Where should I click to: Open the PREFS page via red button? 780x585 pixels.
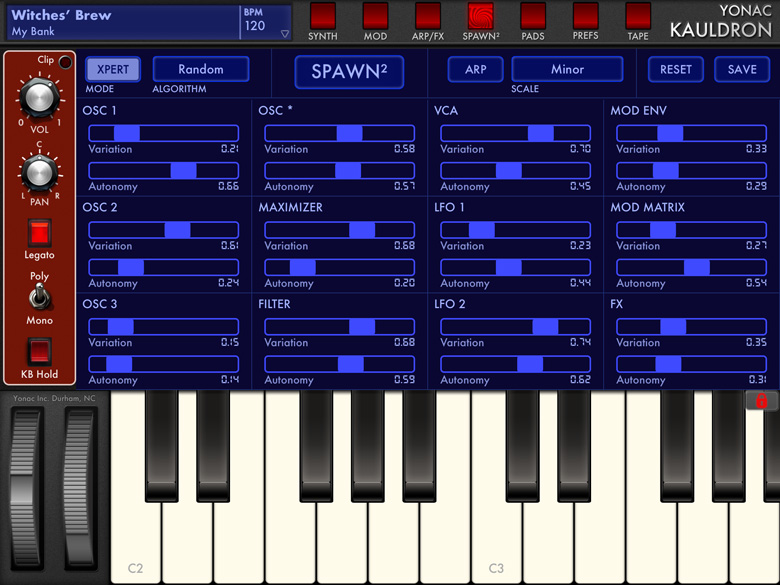point(585,16)
